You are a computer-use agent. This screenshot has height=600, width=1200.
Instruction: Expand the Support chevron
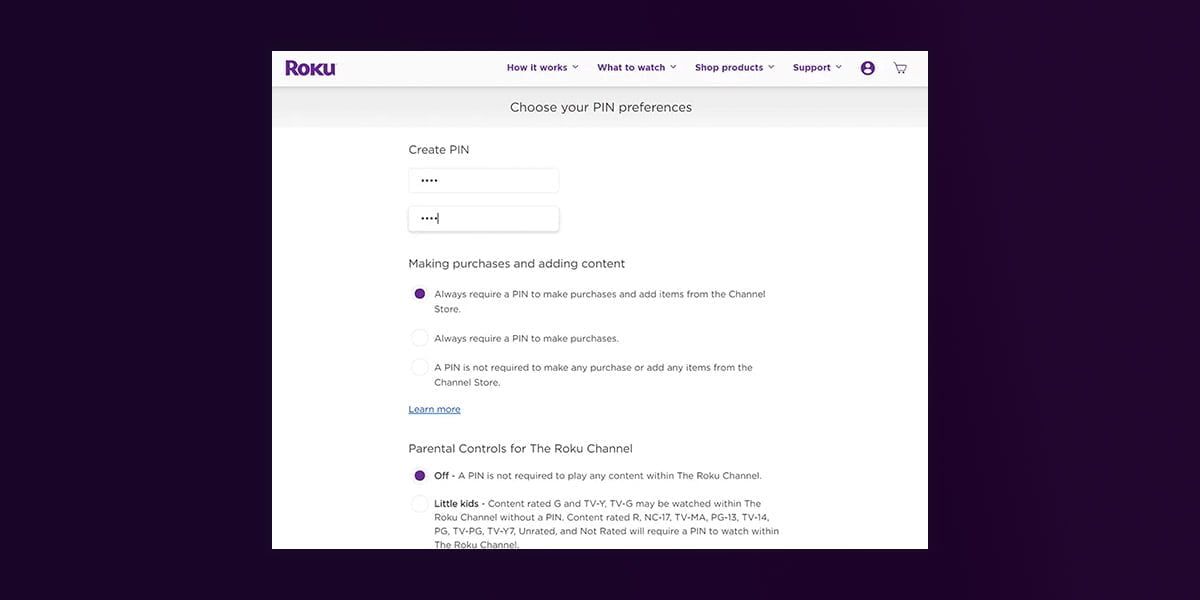point(838,67)
